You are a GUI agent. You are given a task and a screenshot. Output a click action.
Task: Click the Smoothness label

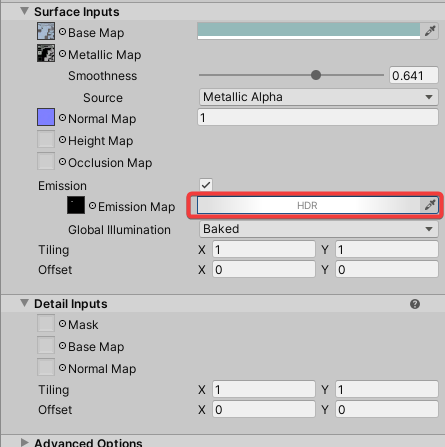[102, 76]
